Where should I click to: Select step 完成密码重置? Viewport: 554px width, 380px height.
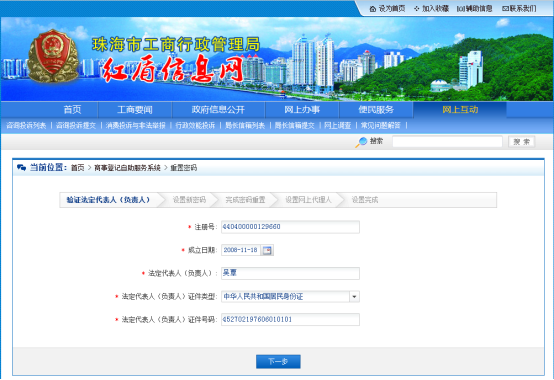tap(245, 200)
